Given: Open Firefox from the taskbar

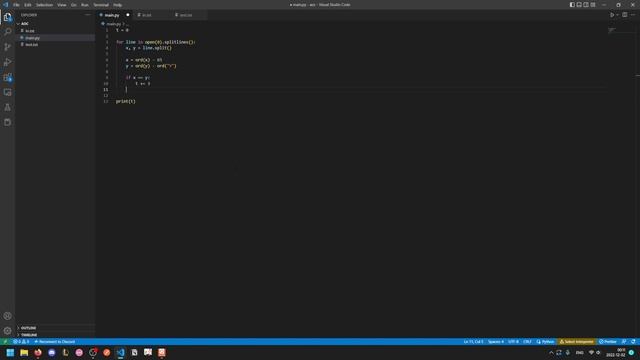Looking at the screenshot, I should click(38, 352).
